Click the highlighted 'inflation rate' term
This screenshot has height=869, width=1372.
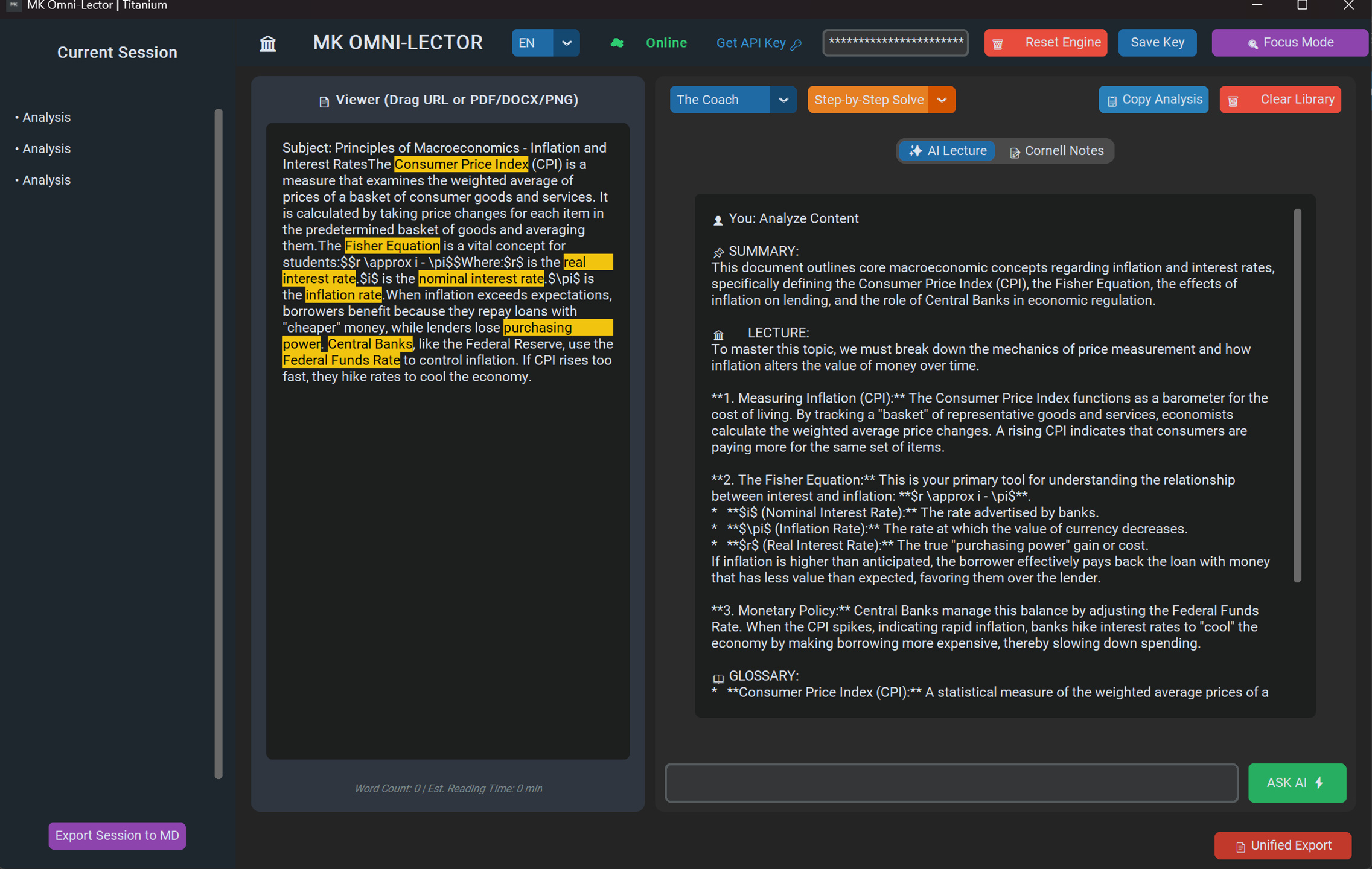click(343, 294)
